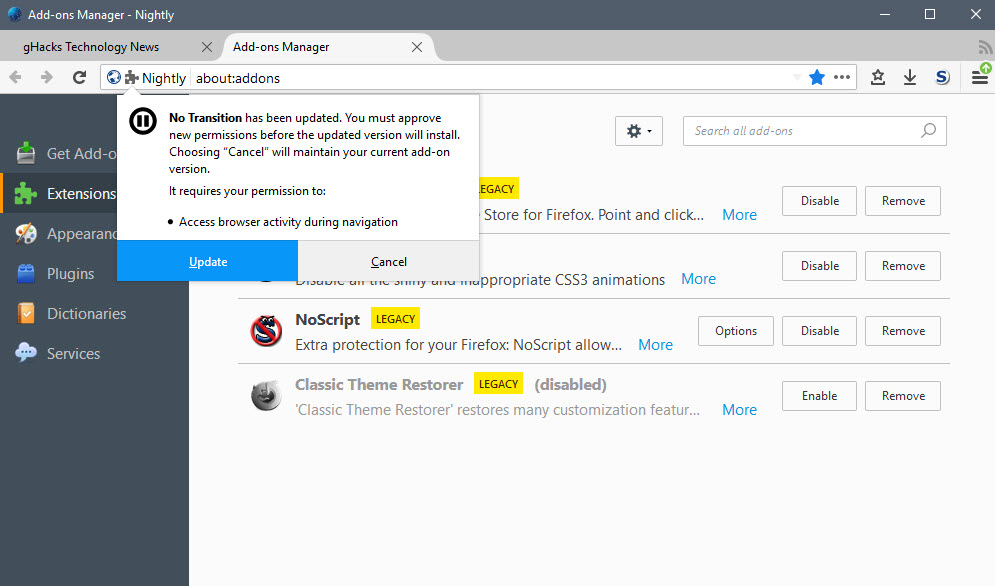This screenshot has width=995, height=586.
Task: Reload the current page
Action: [79, 77]
